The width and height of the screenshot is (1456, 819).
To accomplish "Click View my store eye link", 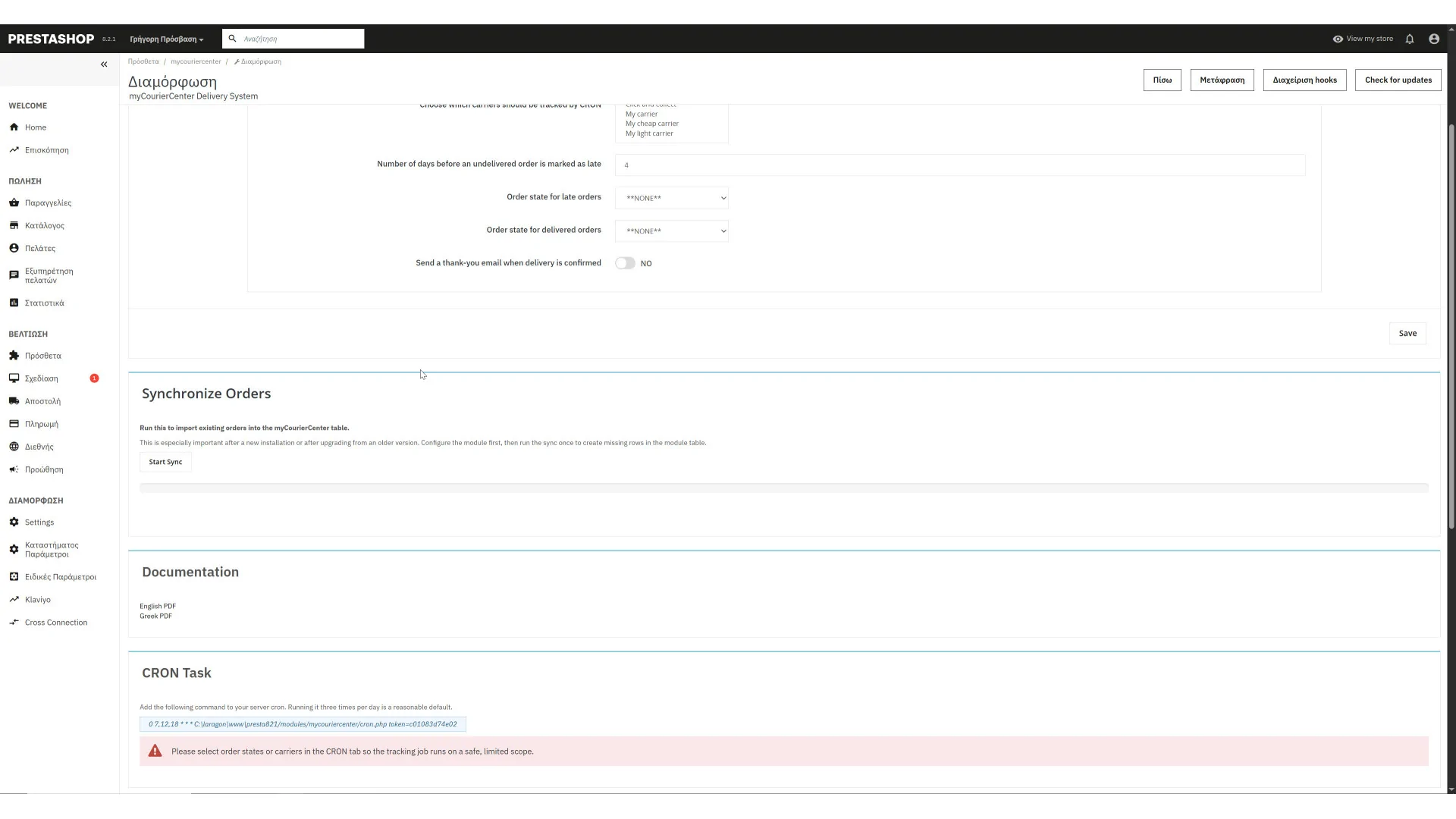I will [1363, 39].
